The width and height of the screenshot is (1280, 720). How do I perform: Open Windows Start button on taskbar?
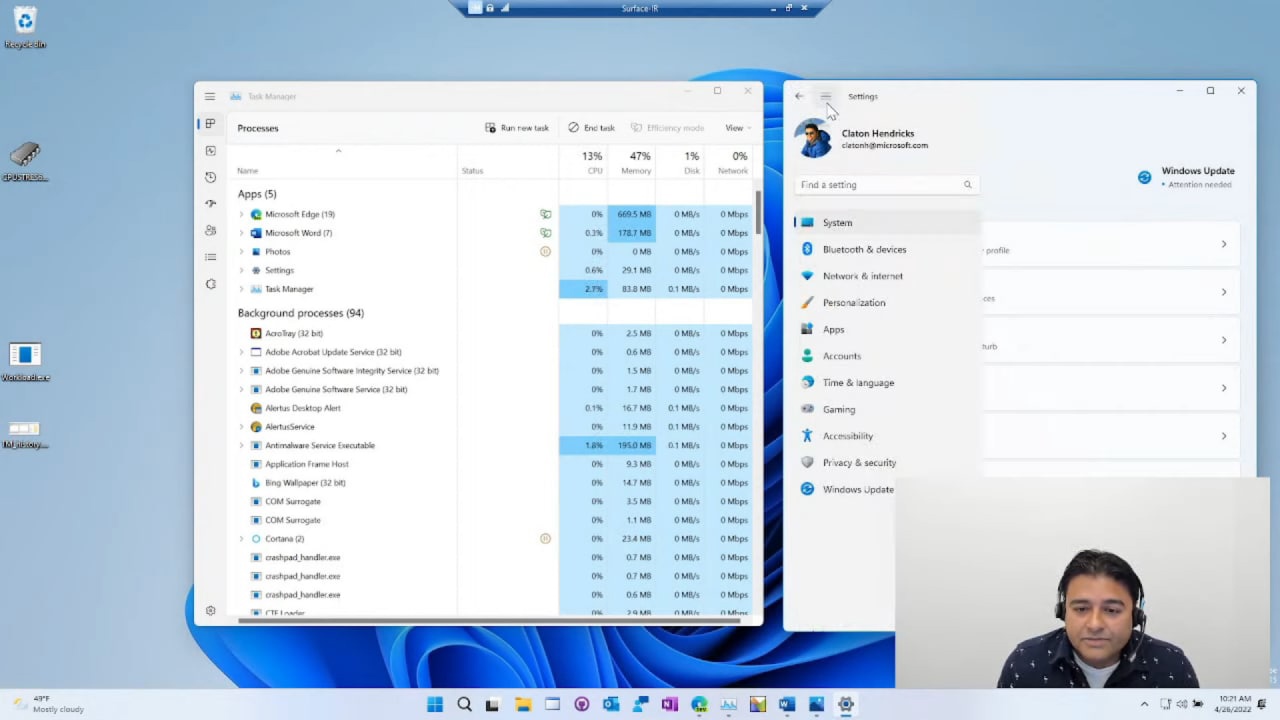[x=435, y=704]
